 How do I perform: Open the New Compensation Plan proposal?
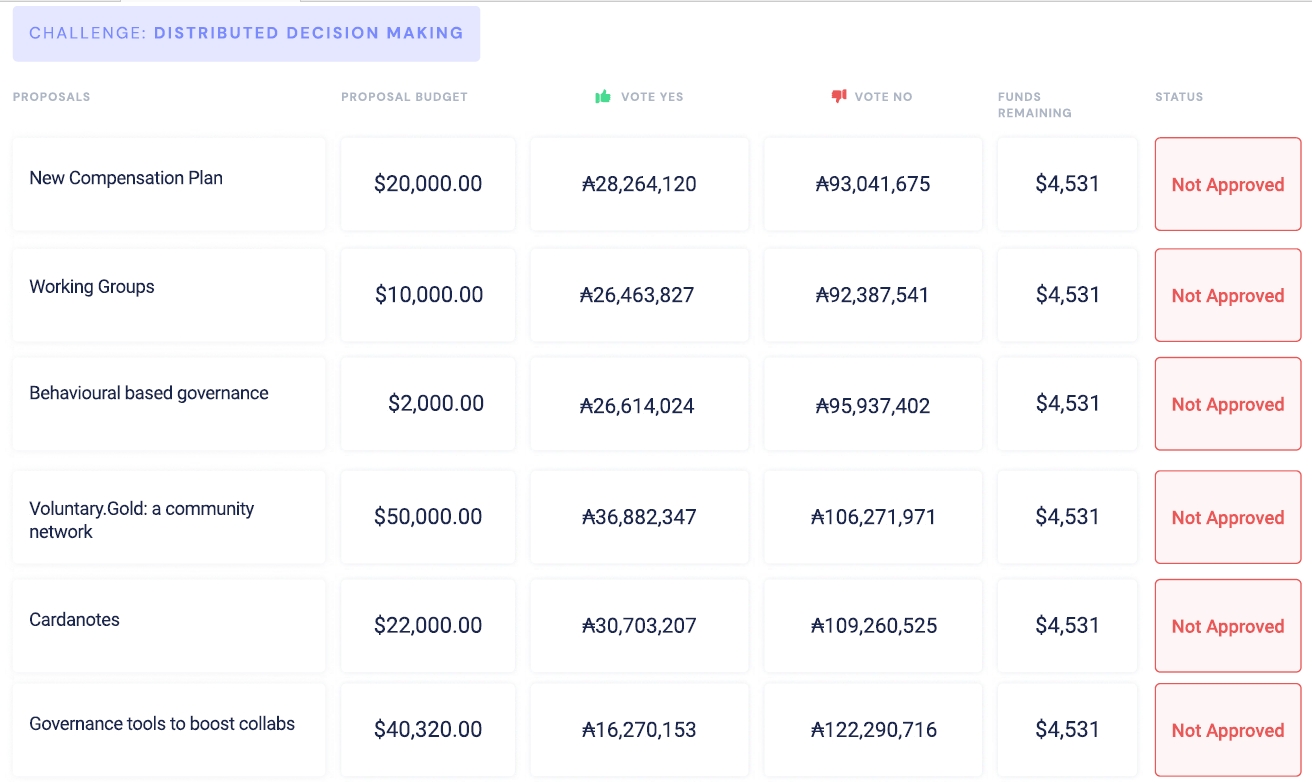[x=126, y=178]
